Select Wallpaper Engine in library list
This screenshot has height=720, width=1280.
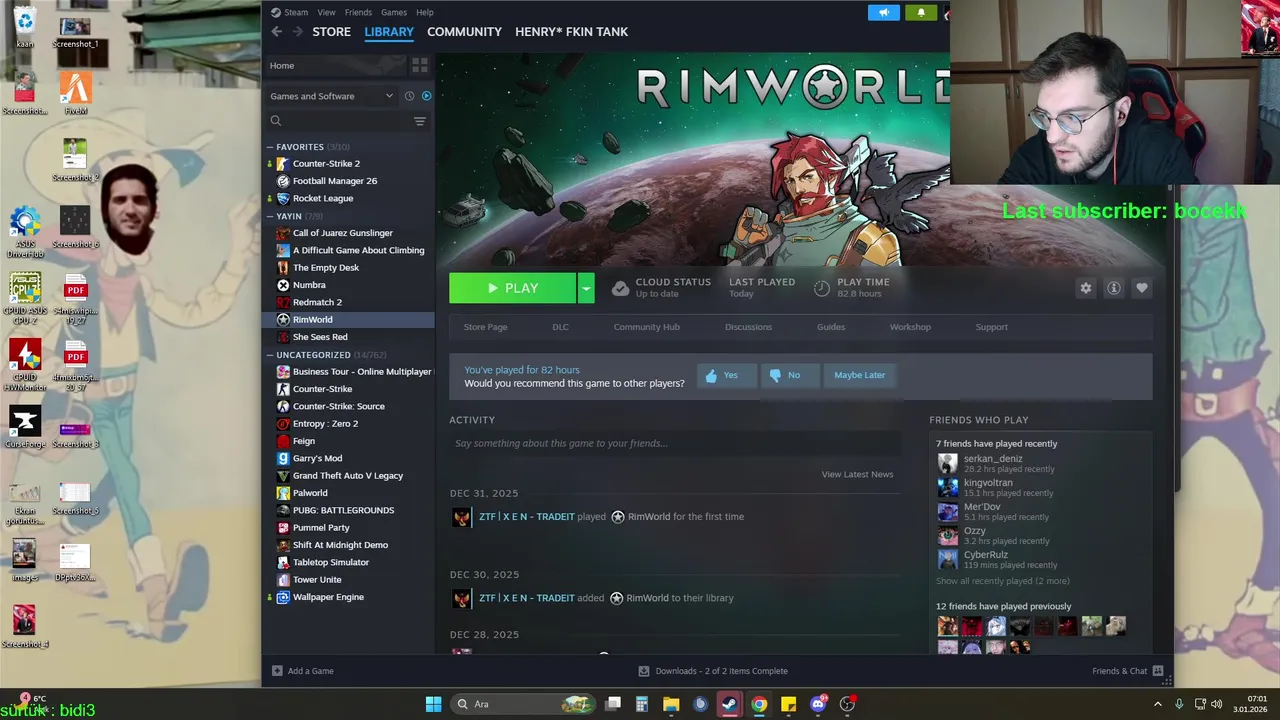point(328,597)
